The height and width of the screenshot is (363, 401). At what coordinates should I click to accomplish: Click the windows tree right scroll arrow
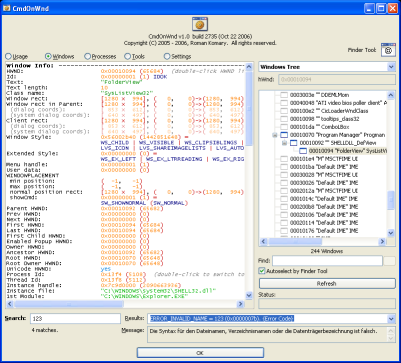383,241
